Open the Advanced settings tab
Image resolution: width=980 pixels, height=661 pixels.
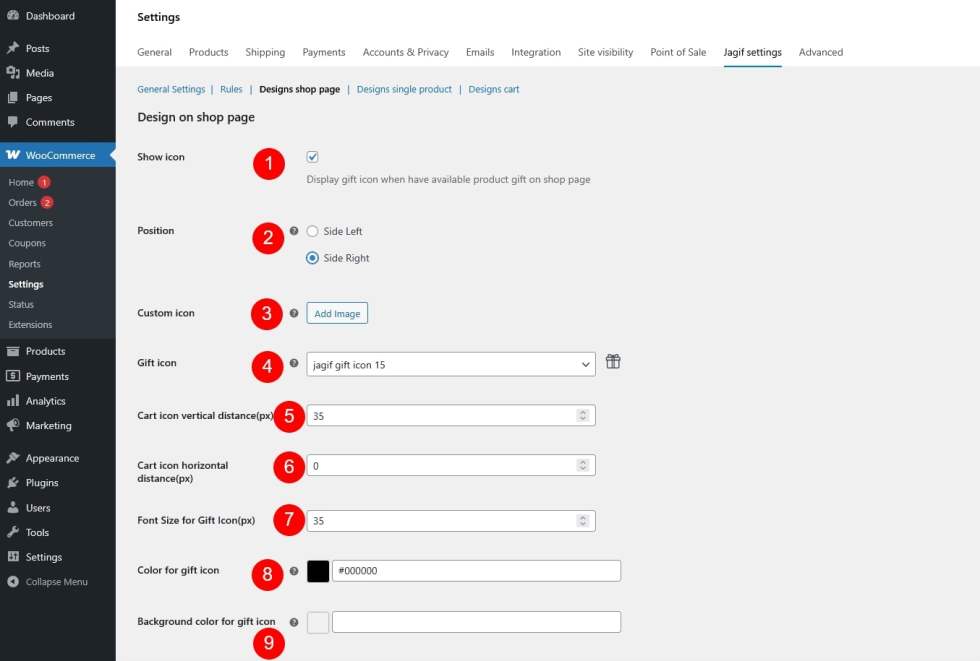(820, 52)
